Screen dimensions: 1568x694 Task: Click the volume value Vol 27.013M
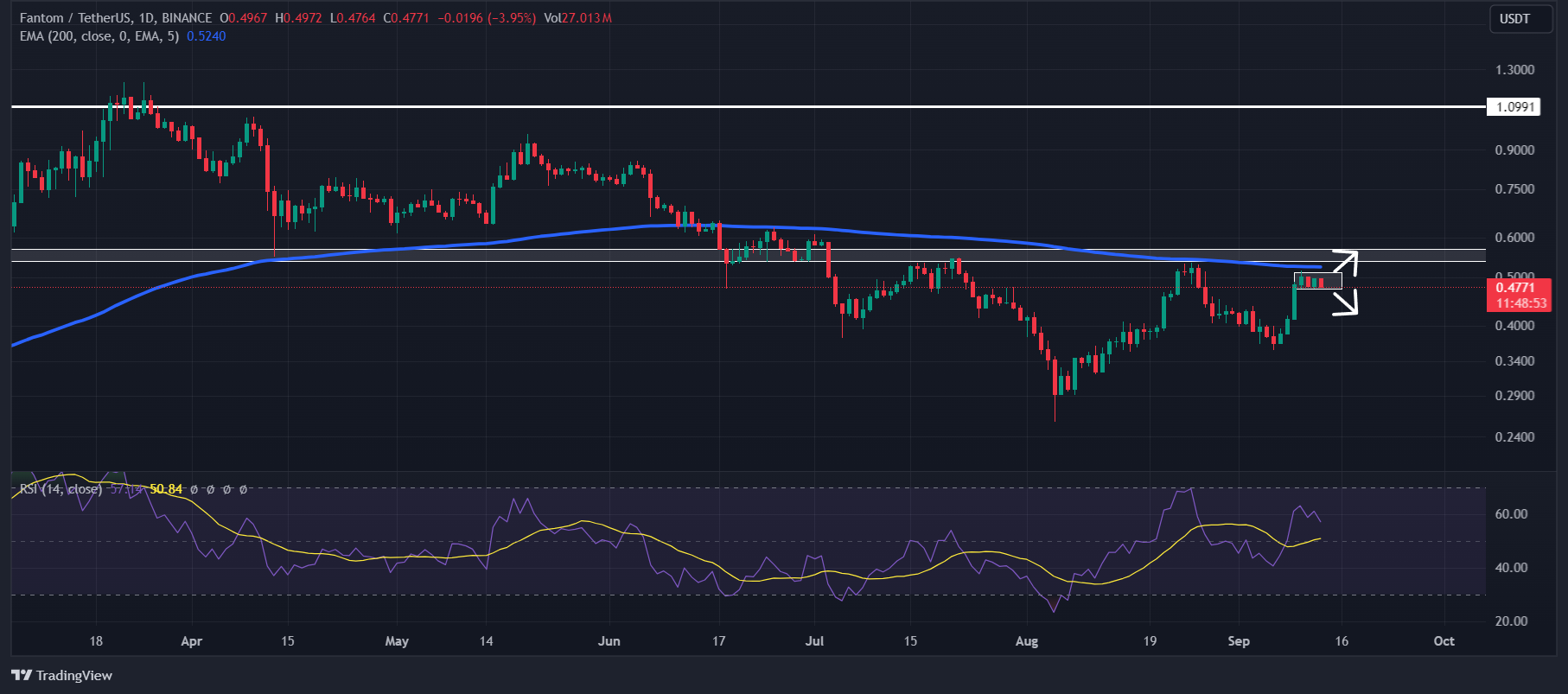[577, 17]
